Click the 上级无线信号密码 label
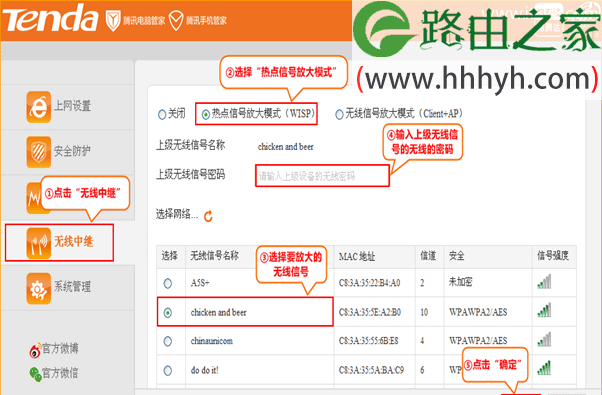The image size is (602, 395). [190, 175]
